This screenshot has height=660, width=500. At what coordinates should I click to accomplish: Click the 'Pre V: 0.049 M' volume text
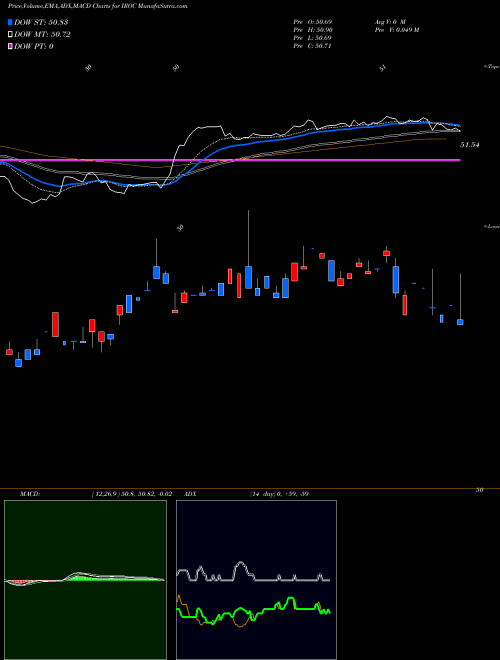396,30
